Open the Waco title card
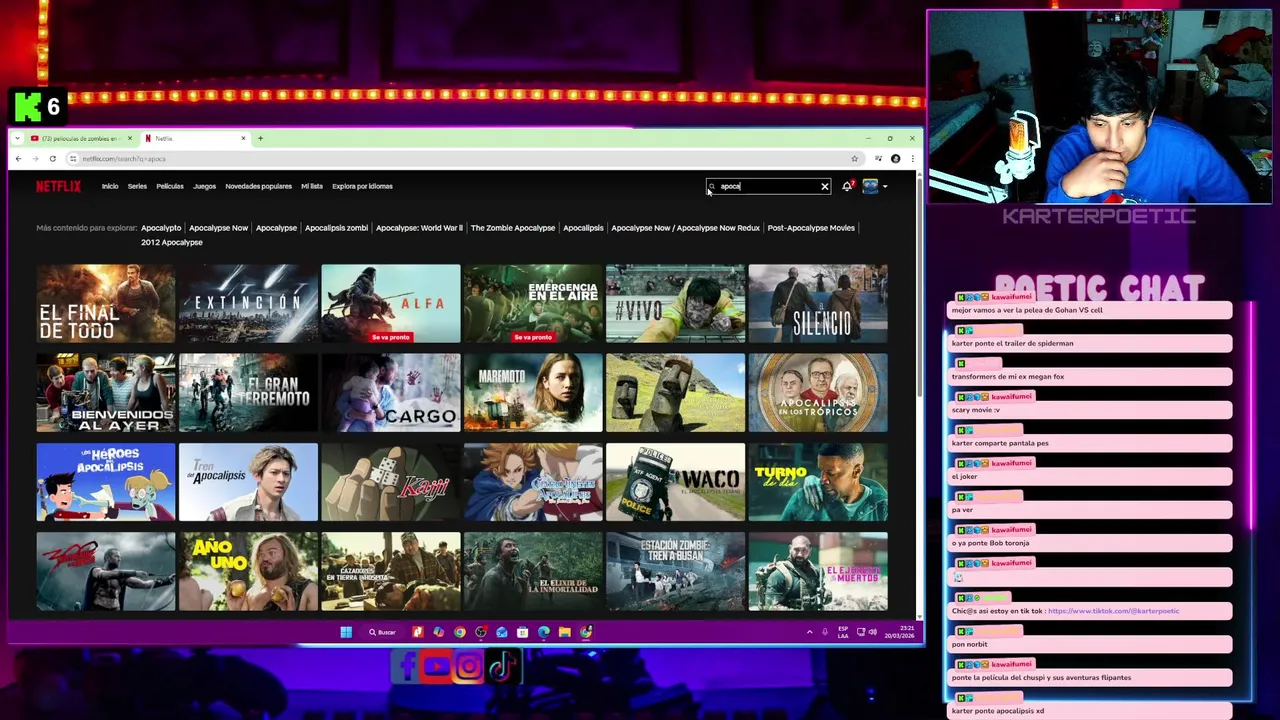1280x720 pixels. click(676, 482)
